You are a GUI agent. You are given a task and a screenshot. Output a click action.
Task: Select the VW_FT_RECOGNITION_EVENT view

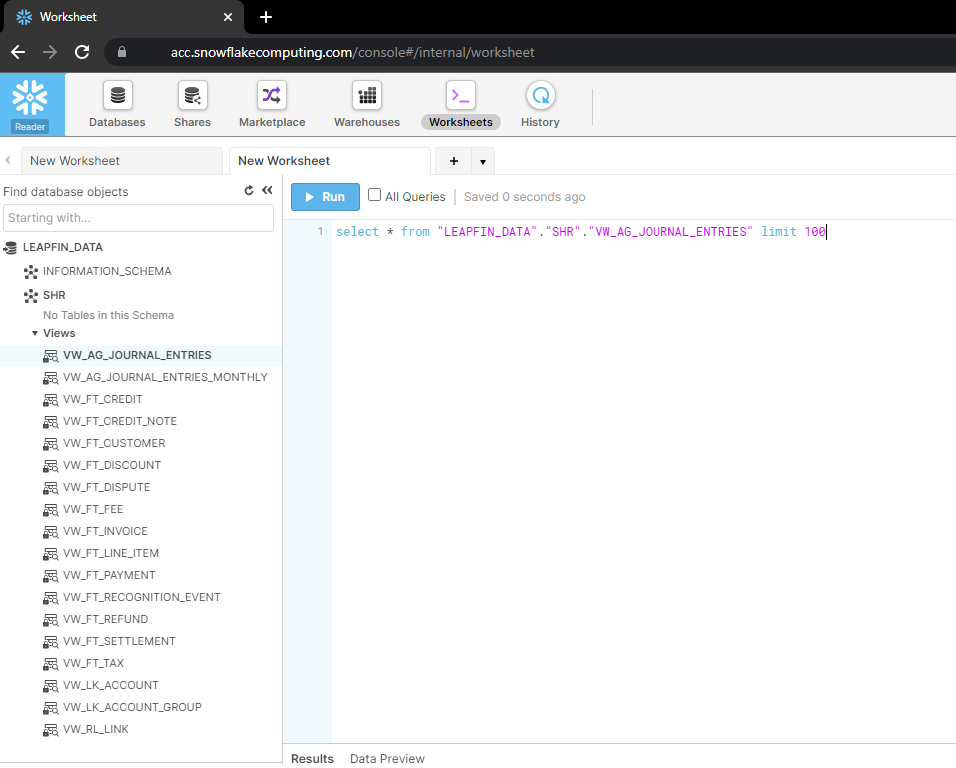coord(142,597)
